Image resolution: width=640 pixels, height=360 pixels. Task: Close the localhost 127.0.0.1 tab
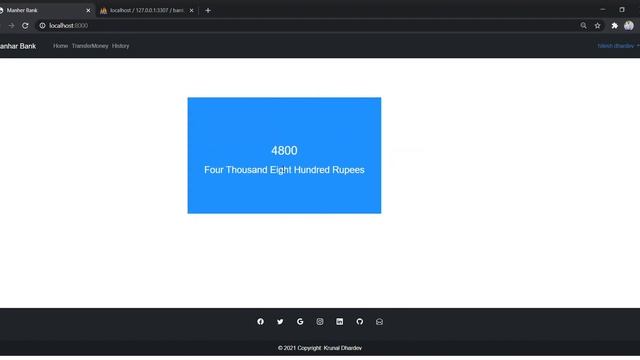point(191,11)
